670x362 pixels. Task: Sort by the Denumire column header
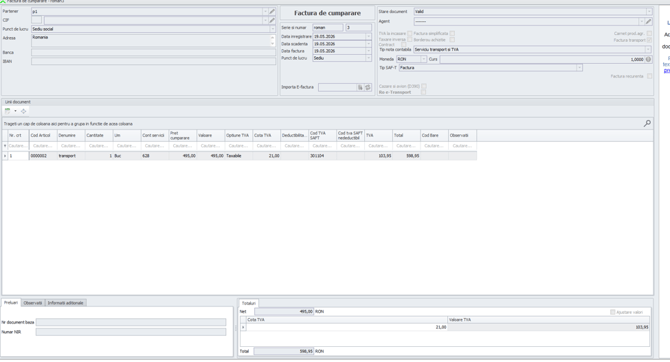pos(71,135)
